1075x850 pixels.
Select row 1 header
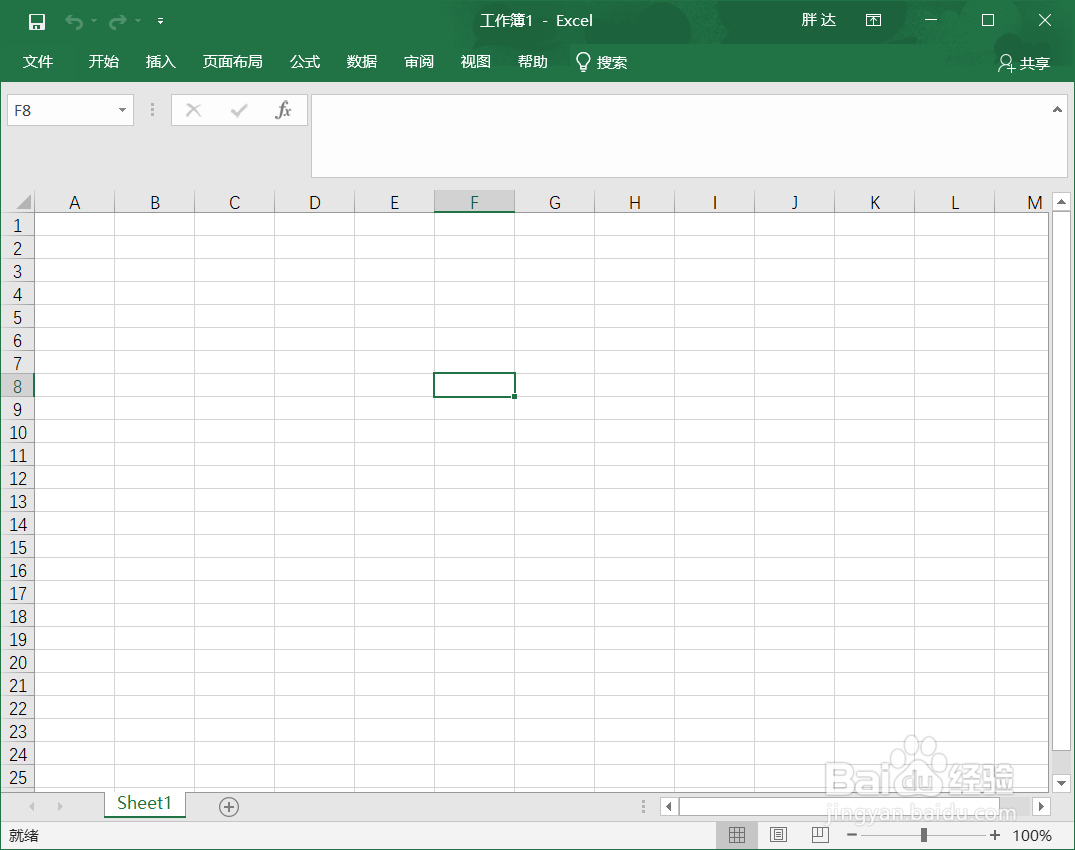tap(17, 225)
